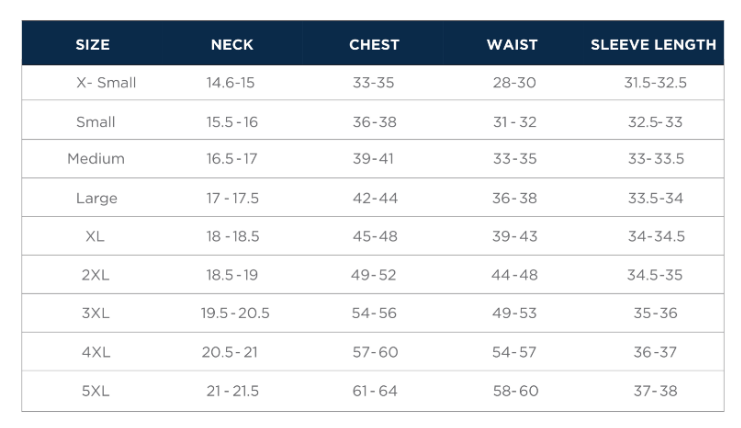Click the NECK column header
741x428 pixels.
pyautogui.click(x=232, y=45)
